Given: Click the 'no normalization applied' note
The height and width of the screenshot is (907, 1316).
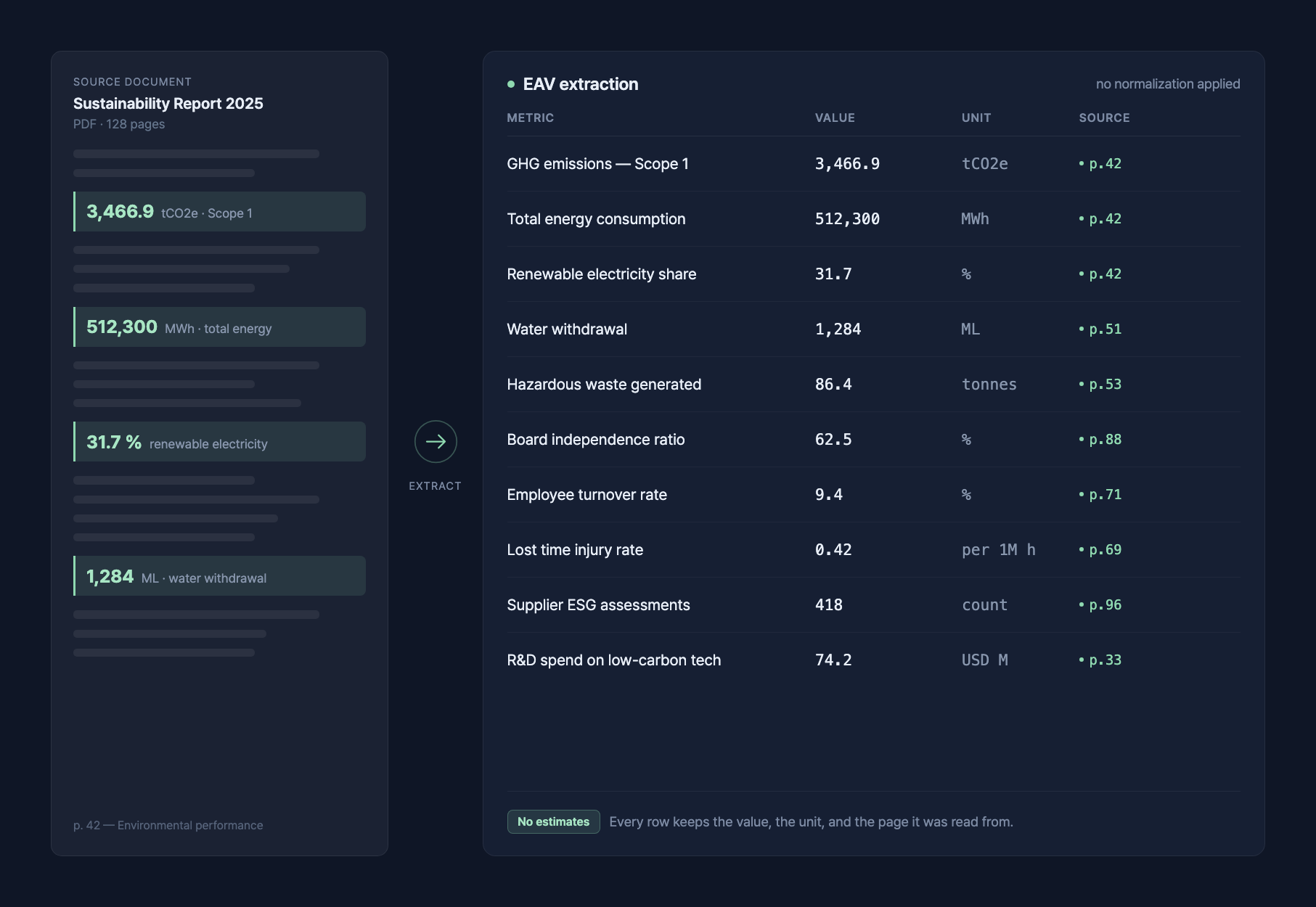Looking at the screenshot, I should 1168,84.
